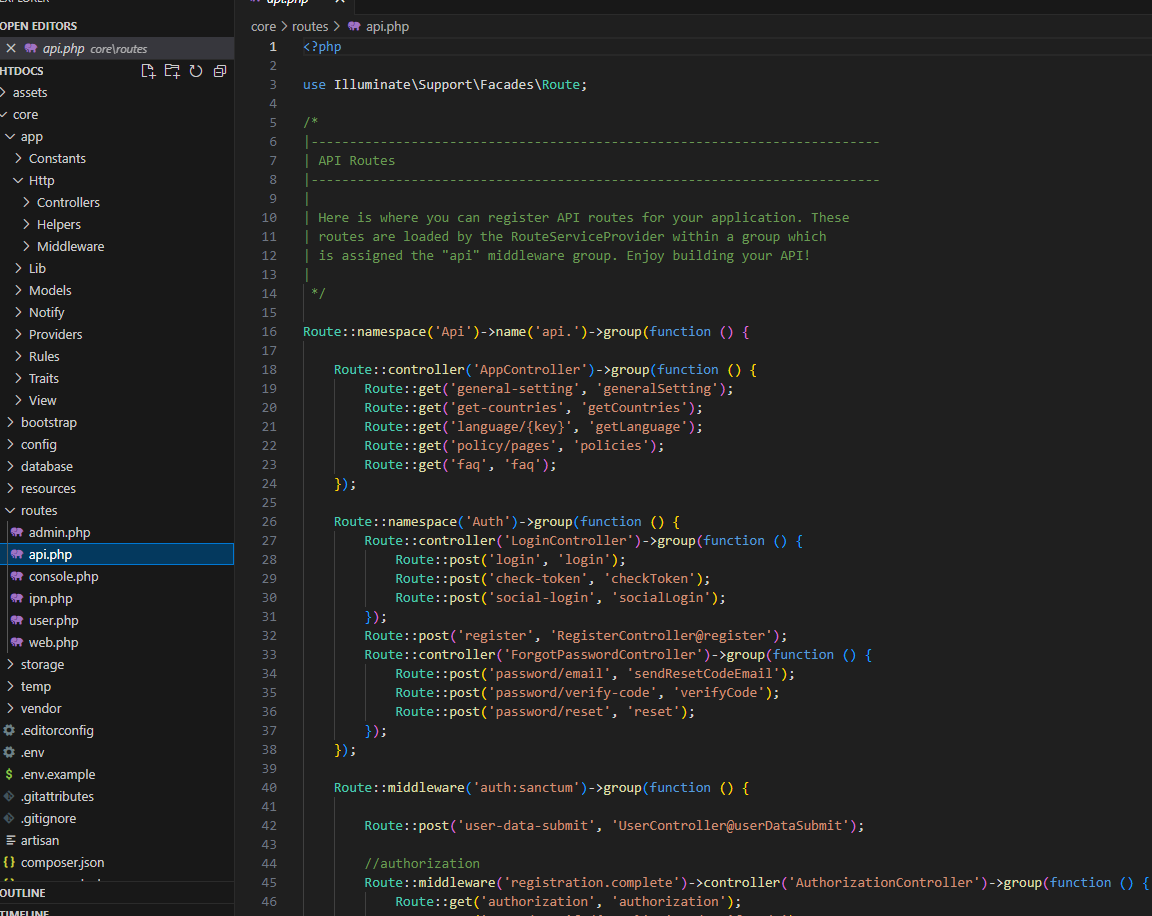The height and width of the screenshot is (916, 1152).
Task: Click the braces icon beside composer.json
Action: 9,862
